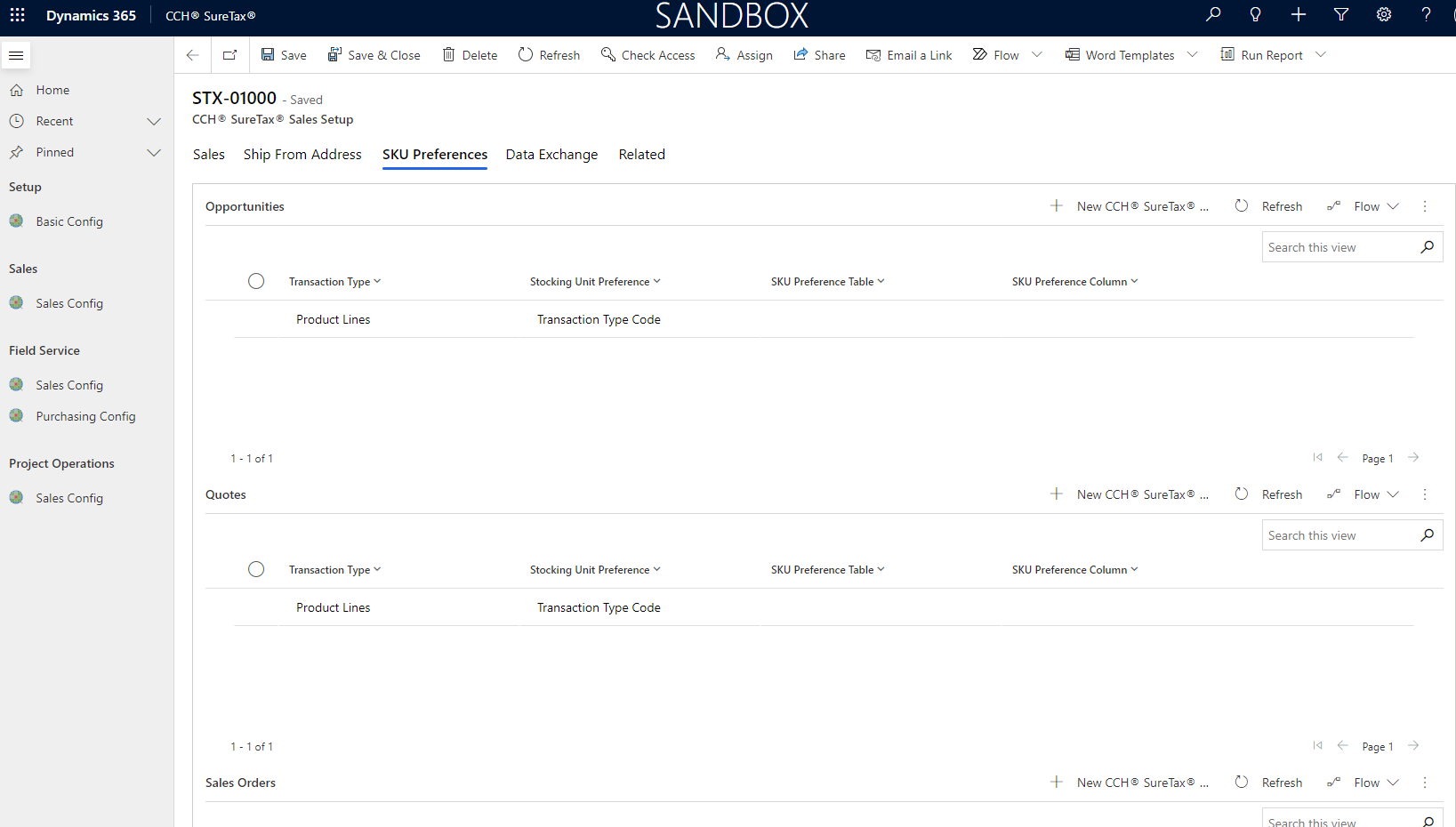Select the SKU Preferences tab
Viewport: 1456px width, 827px height.
pyautogui.click(x=435, y=155)
